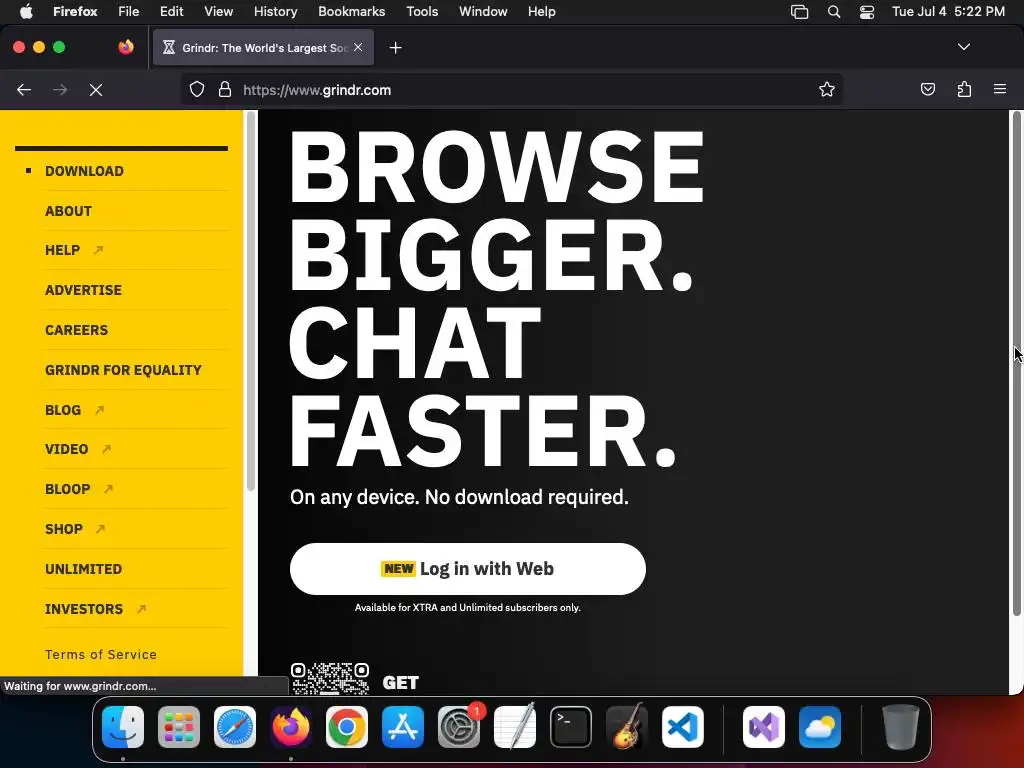Close the Grindr tab
The width and height of the screenshot is (1024, 768).
point(358,47)
